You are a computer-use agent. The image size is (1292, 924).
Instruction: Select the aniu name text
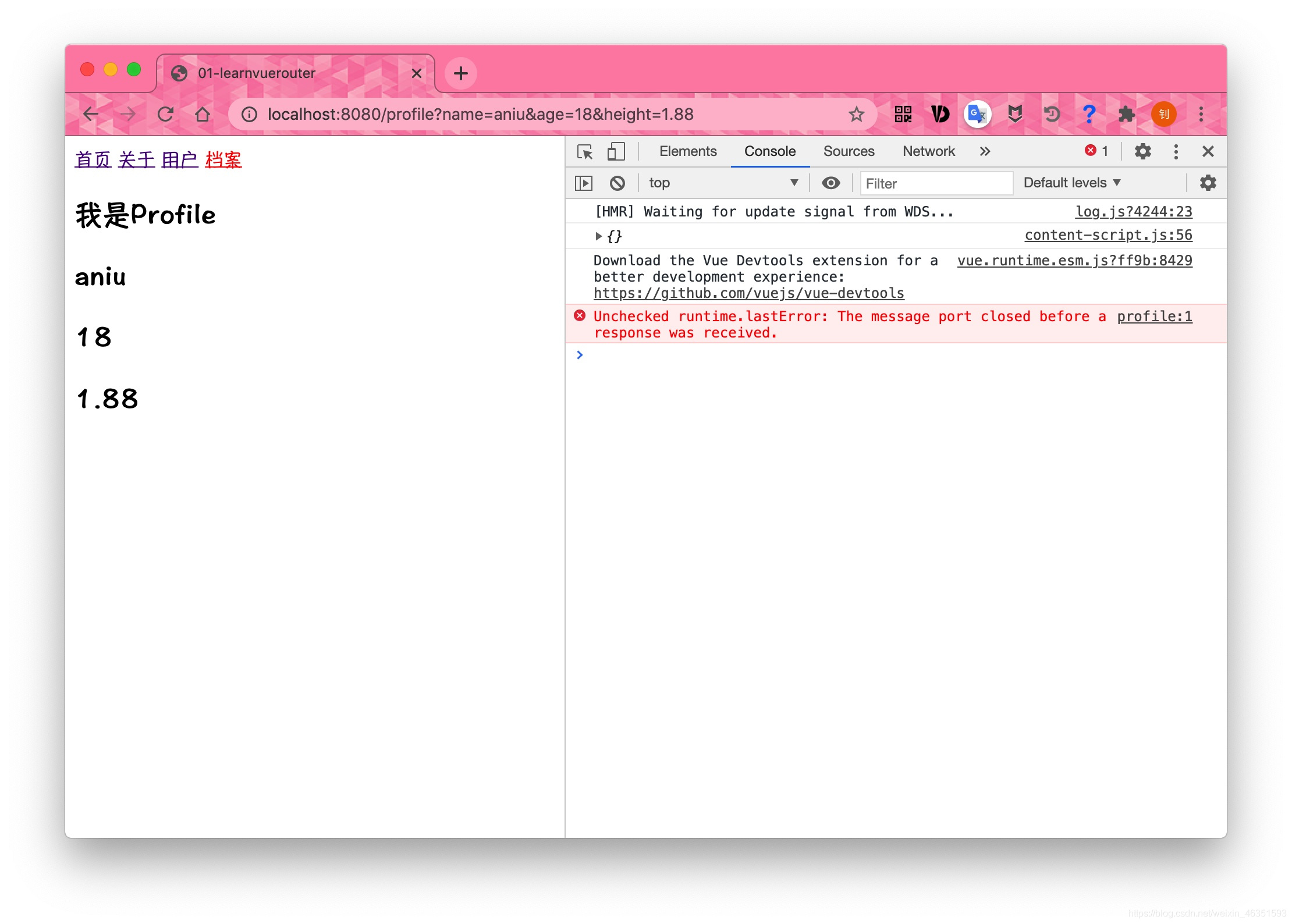point(100,277)
